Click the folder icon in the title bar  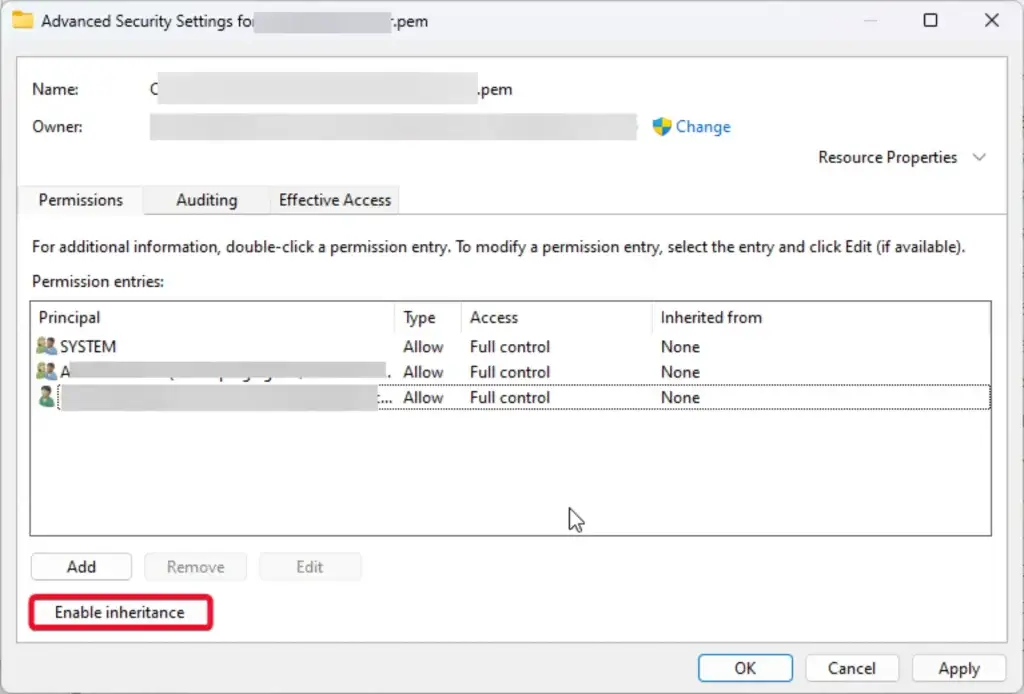(x=22, y=21)
